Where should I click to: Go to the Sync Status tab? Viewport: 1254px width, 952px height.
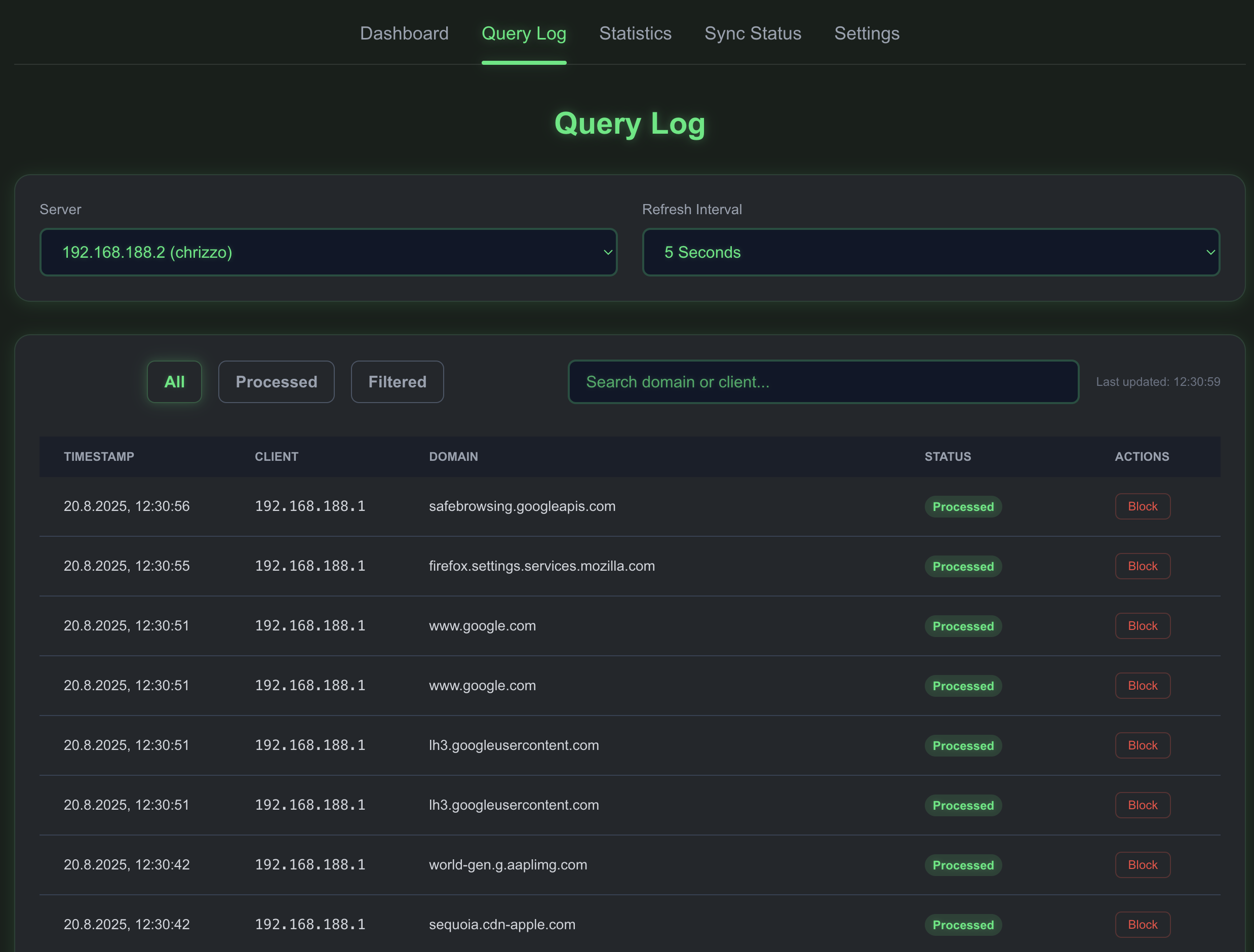(x=753, y=33)
